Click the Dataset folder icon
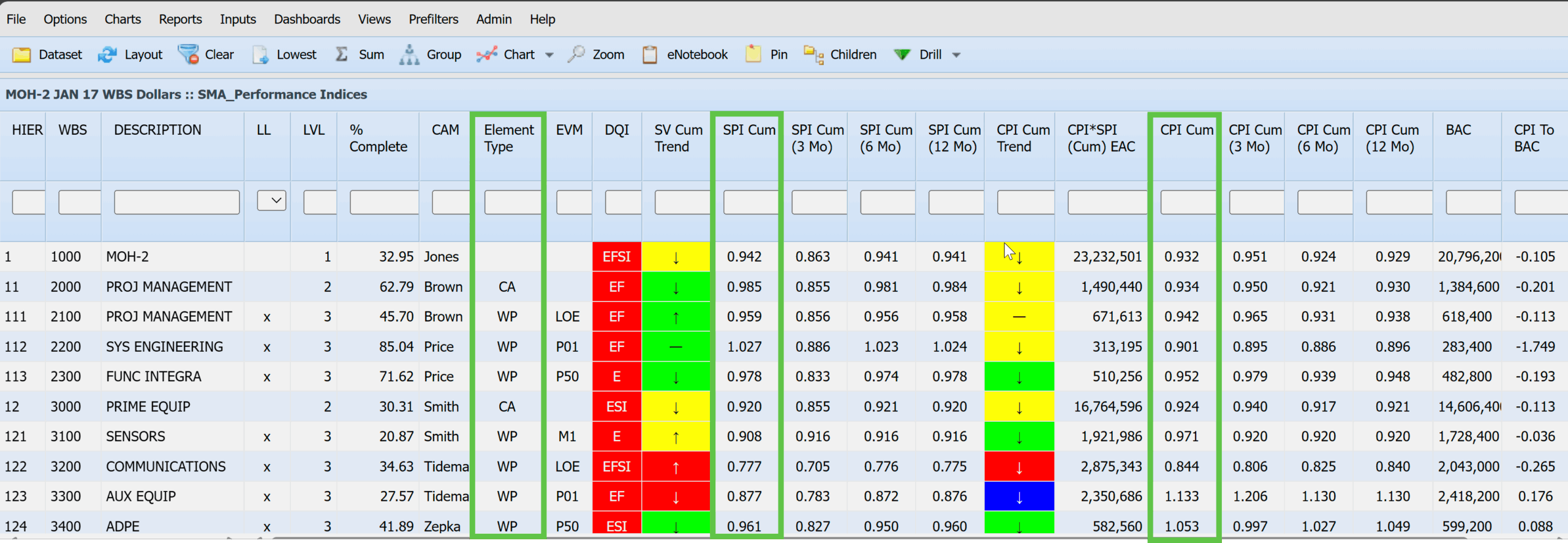The image size is (1568, 543). coord(21,55)
